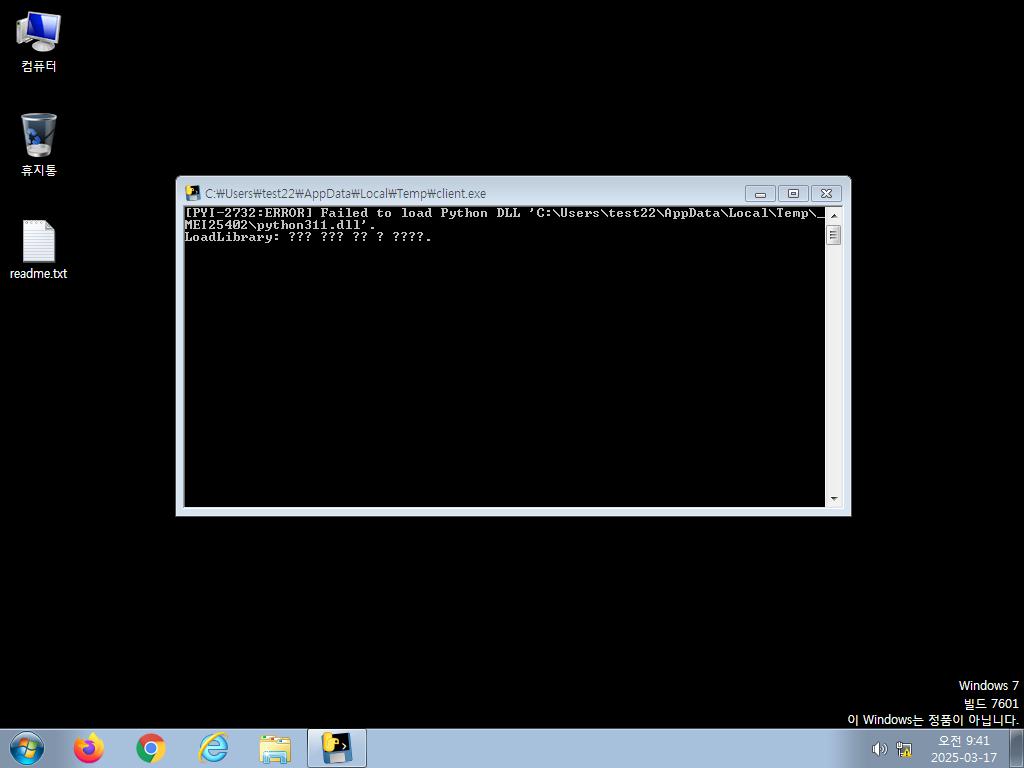This screenshot has width=1024, height=768.
Task: Click the client.exe console title bar icon
Action: [x=193, y=193]
